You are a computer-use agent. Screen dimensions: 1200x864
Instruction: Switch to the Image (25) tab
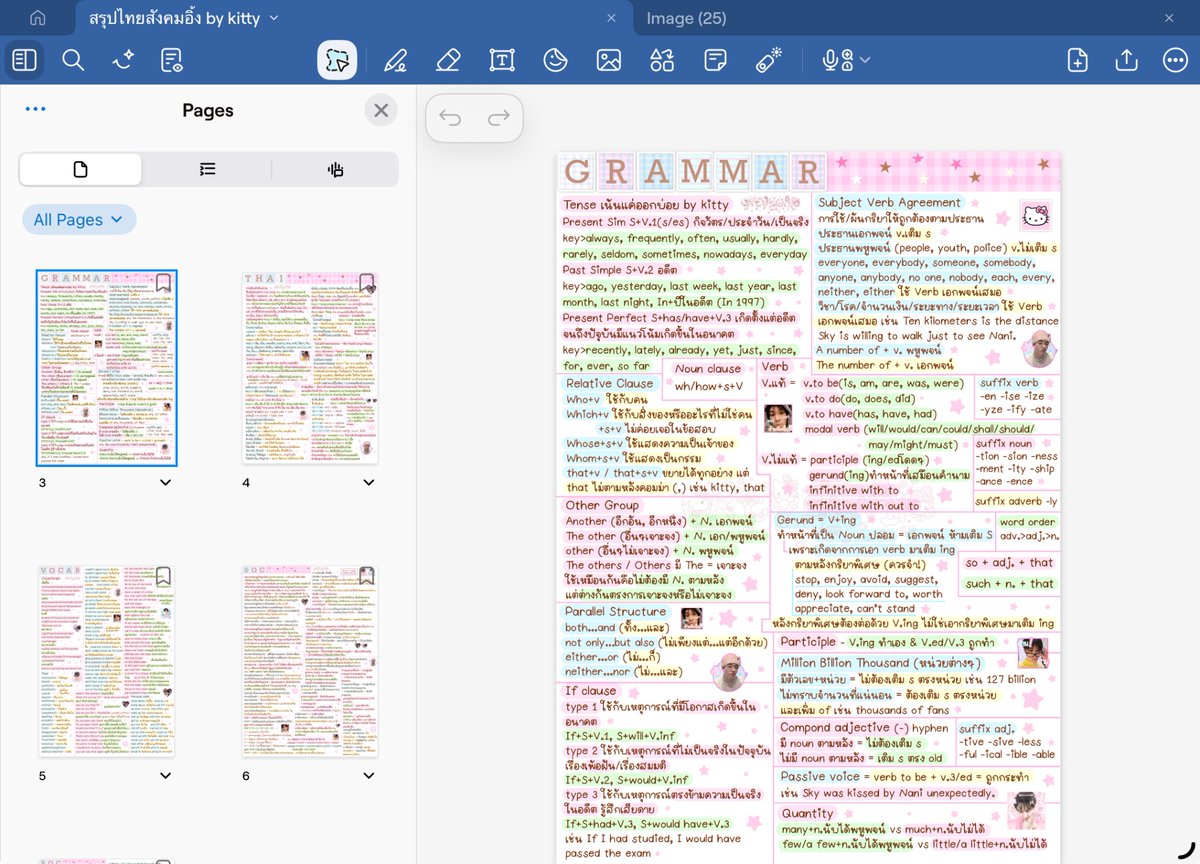click(686, 18)
